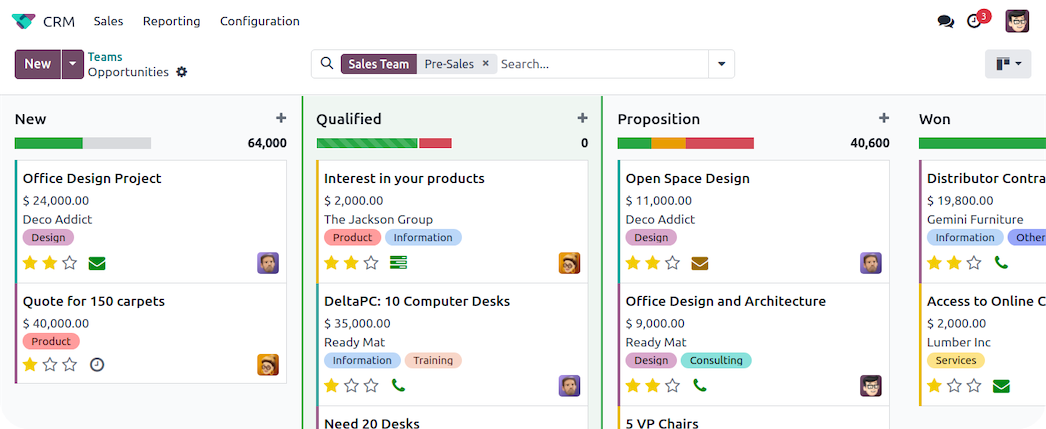
Task: Click the phone icon on Distributor Contract card
Action: coord(1001,263)
